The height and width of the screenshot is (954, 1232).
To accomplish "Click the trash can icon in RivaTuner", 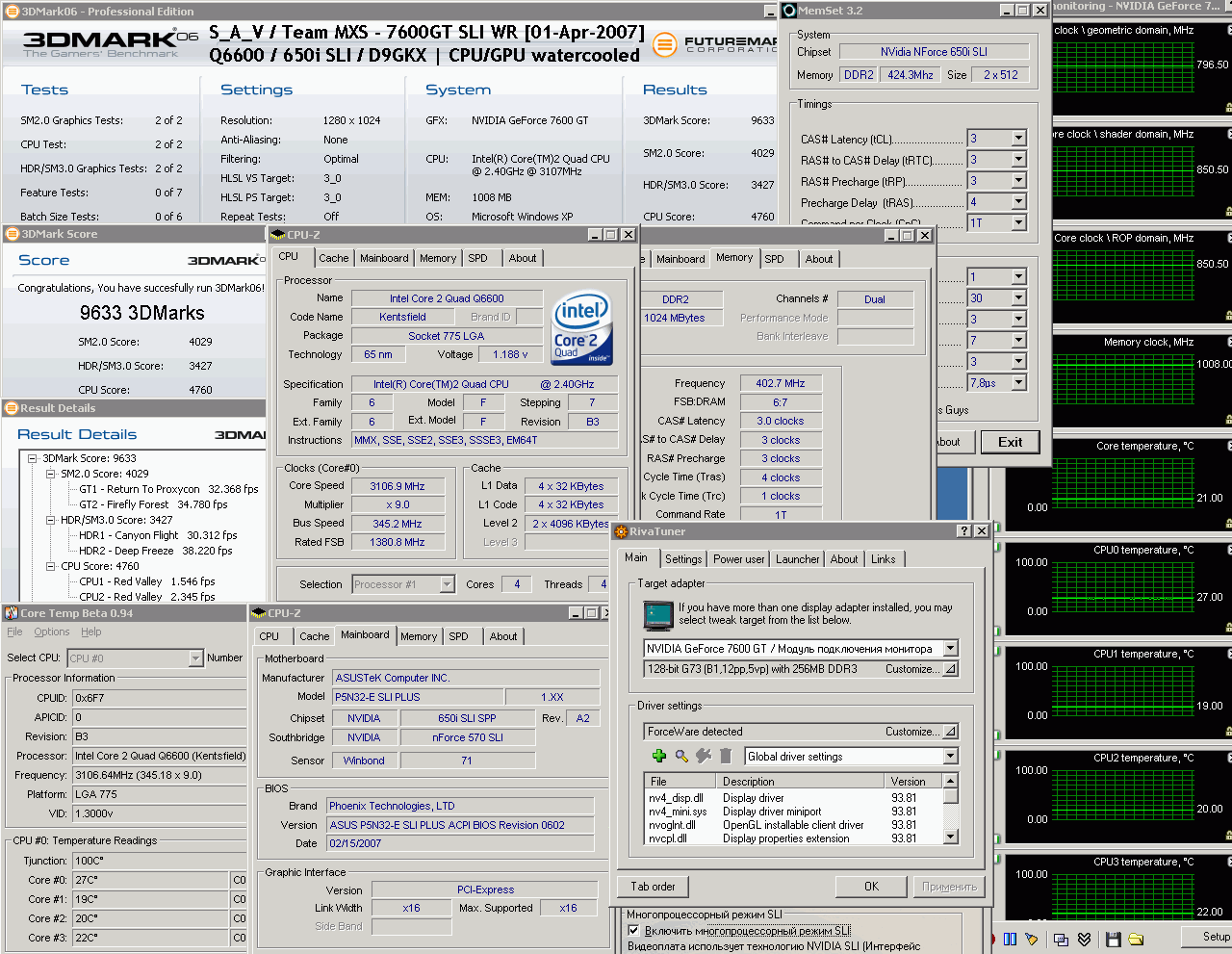I will [x=726, y=757].
